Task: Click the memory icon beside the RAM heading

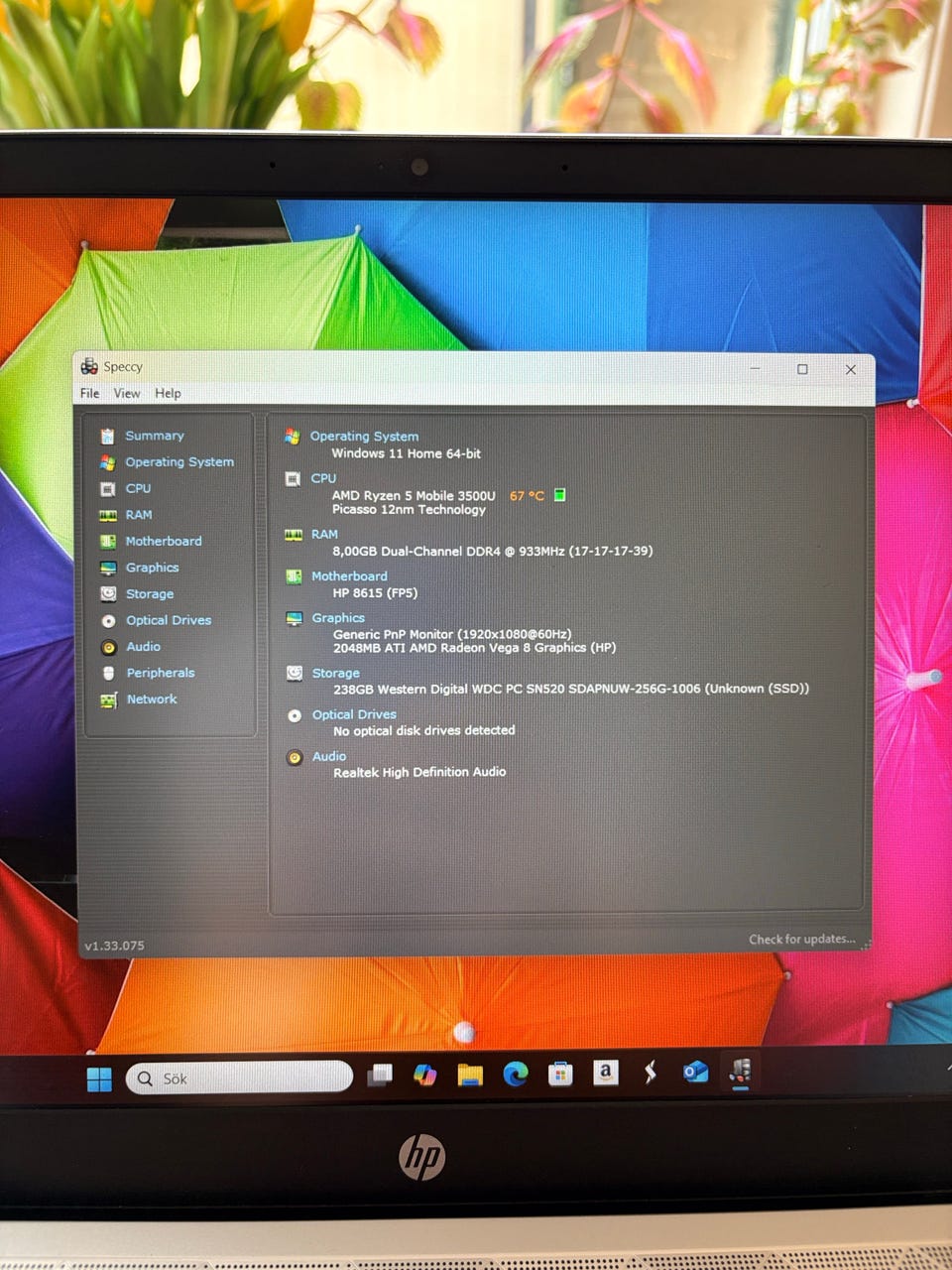Action: tap(294, 535)
